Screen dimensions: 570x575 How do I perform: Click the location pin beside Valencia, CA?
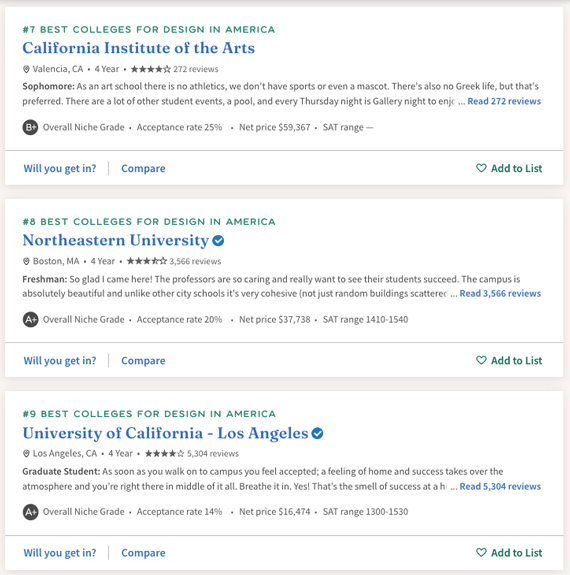(26, 69)
